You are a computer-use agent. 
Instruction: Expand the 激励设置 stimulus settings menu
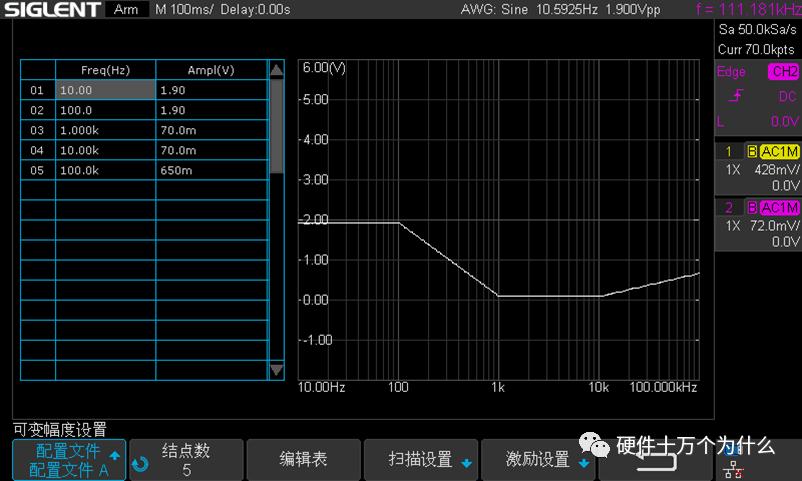[538, 460]
